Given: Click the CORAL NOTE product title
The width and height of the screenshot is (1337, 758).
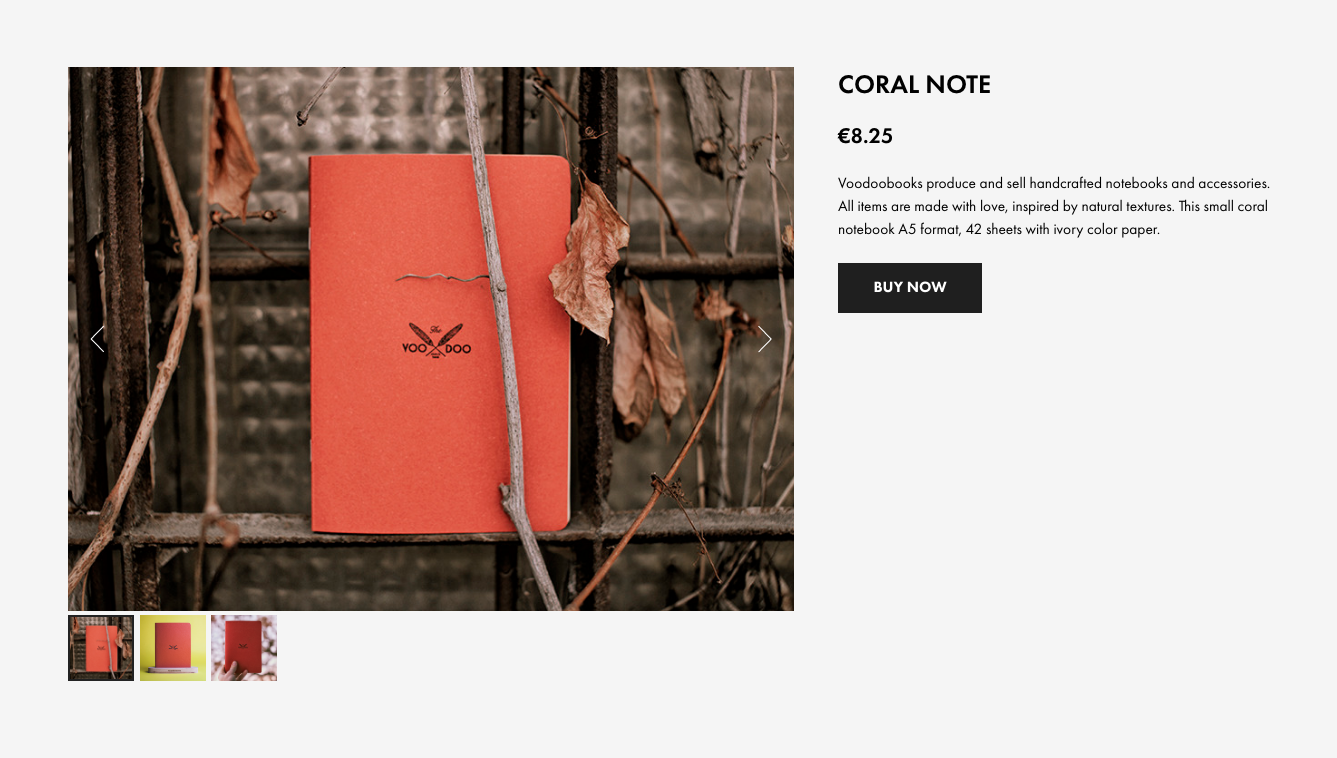Looking at the screenshot, I should (x=914, y=85).
